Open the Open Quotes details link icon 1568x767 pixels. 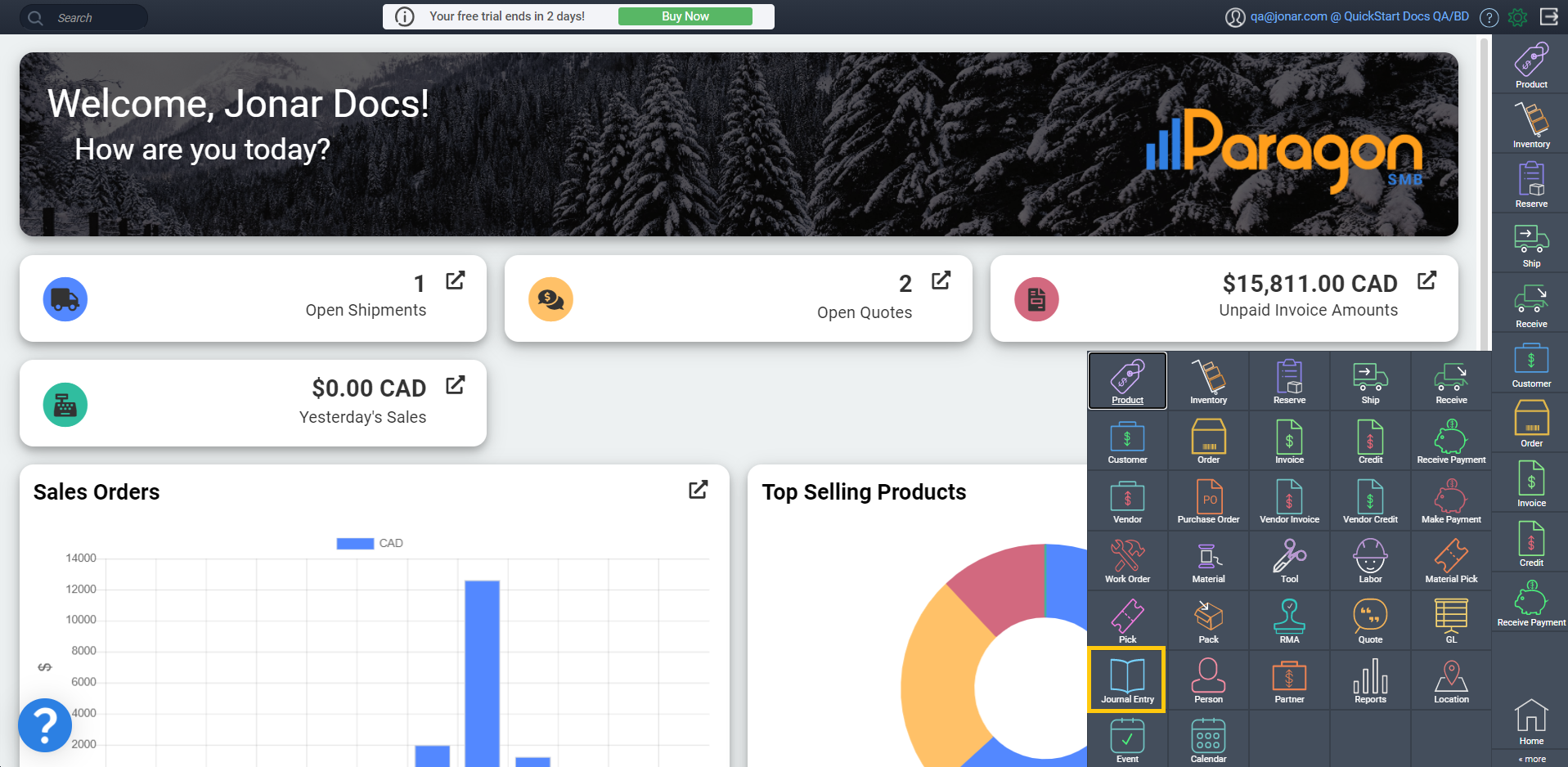coord(941,280)
